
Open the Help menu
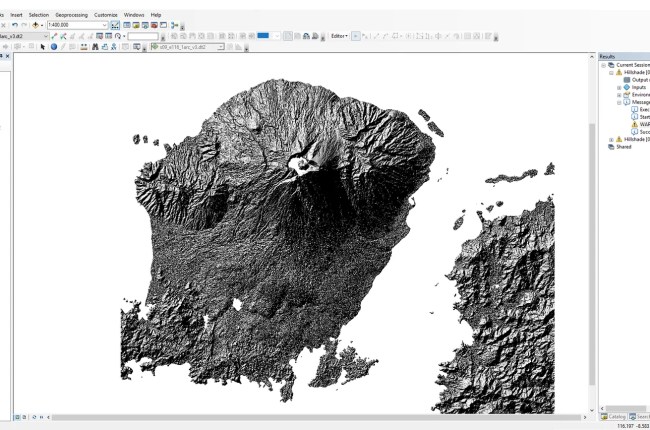tap(155, 15)
